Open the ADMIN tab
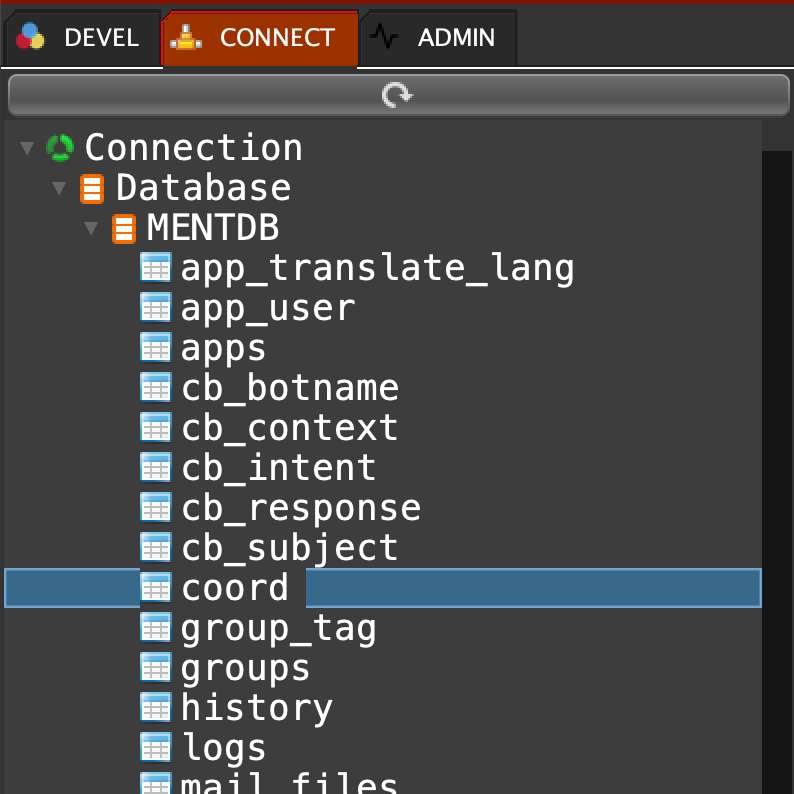 pyautogui.click(x=439, y=38)
